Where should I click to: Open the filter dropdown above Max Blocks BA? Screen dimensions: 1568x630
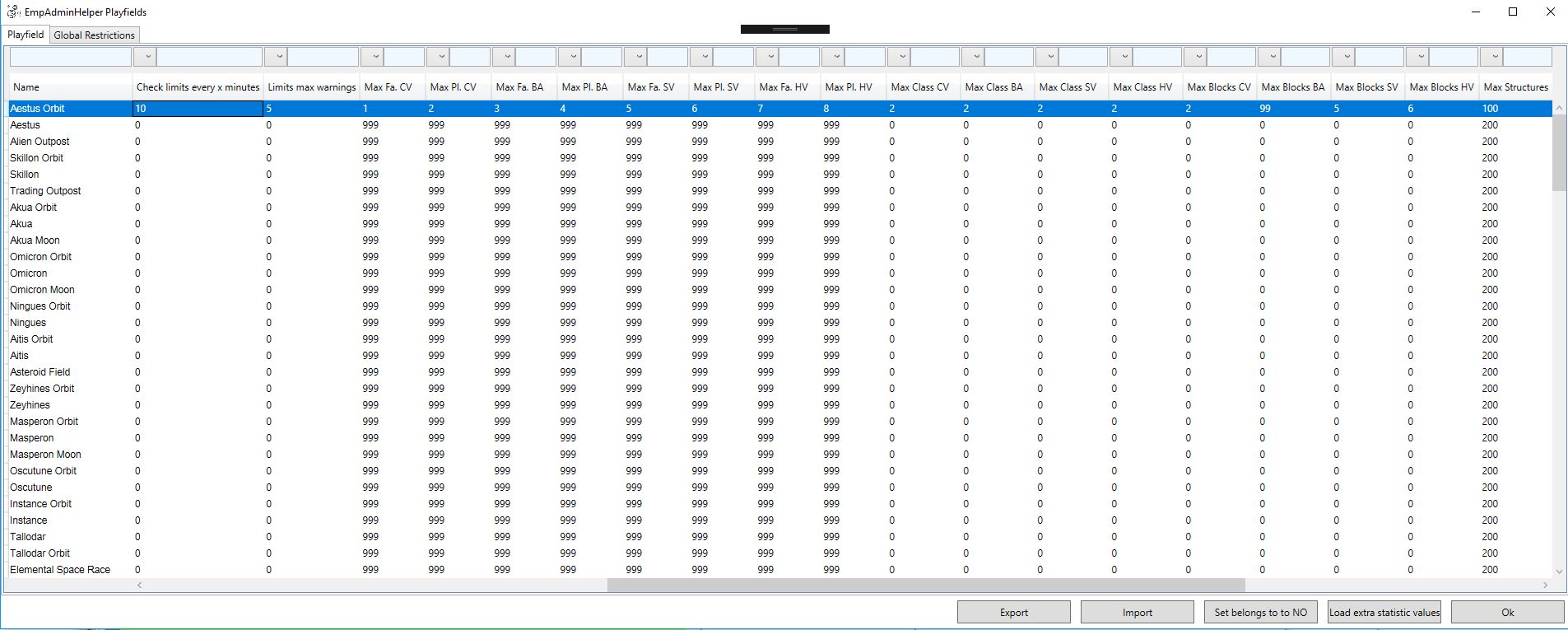[1343, 57]
